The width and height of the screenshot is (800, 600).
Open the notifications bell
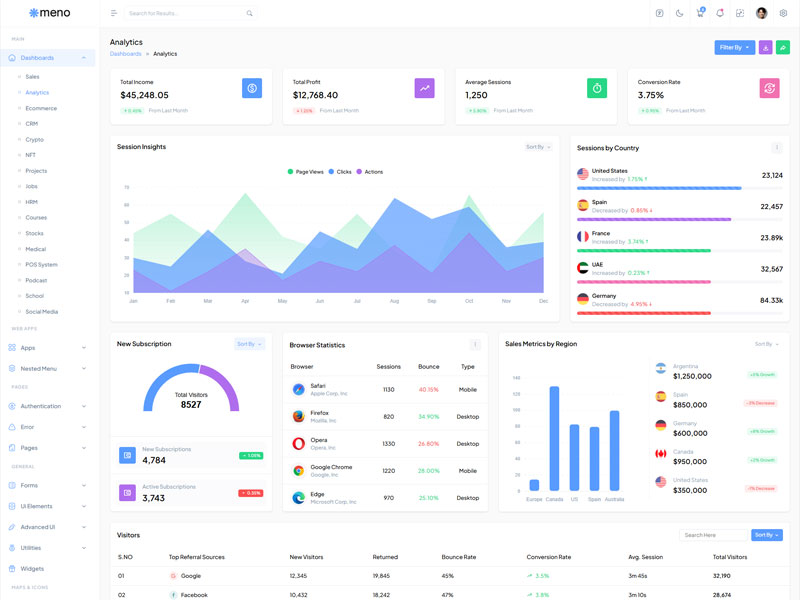point(720,13)
